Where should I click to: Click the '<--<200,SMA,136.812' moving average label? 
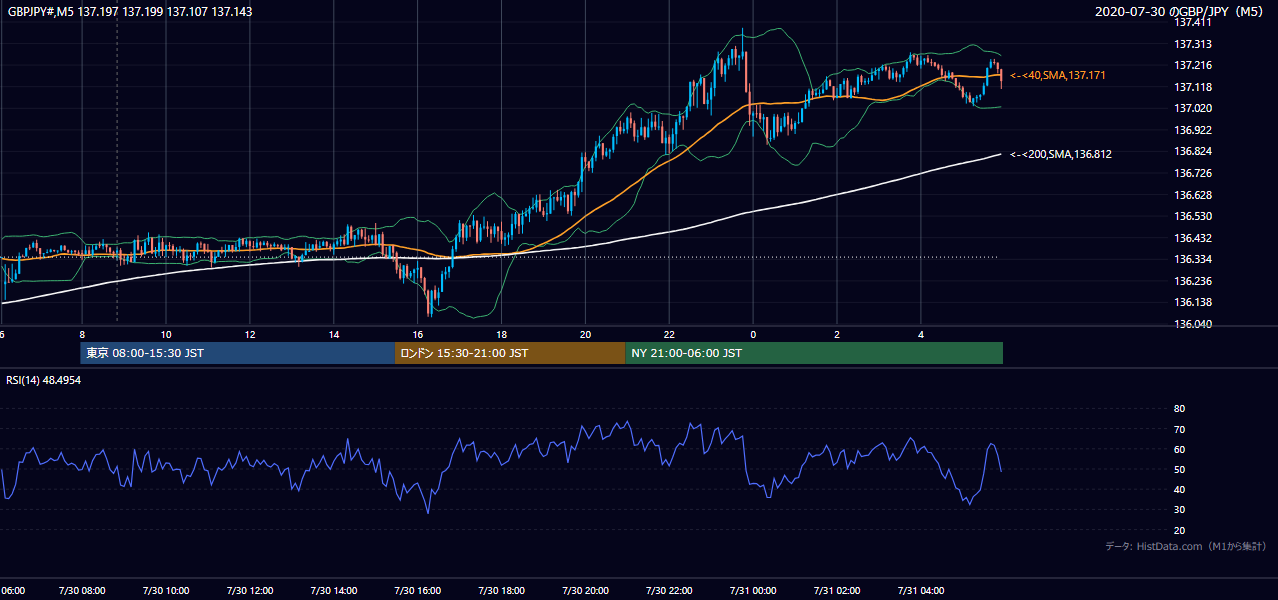(1061, 154)
